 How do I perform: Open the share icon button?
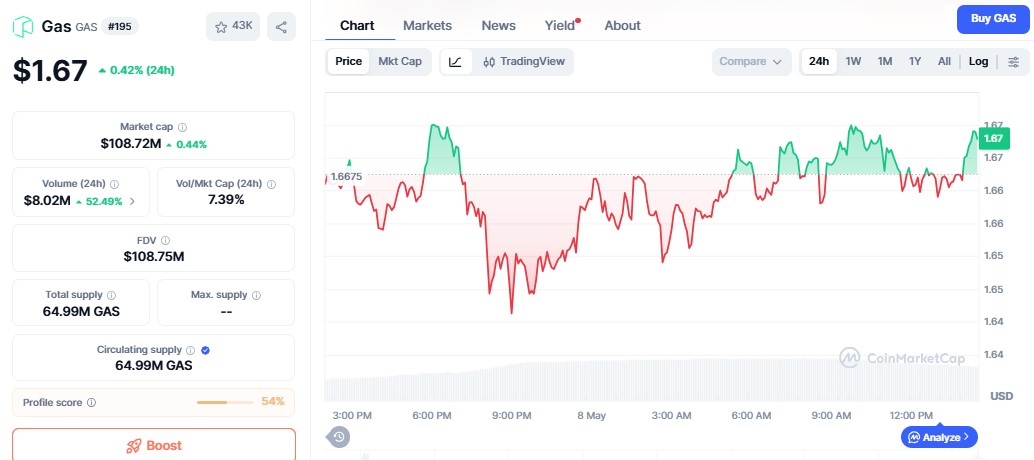[282, 26]
